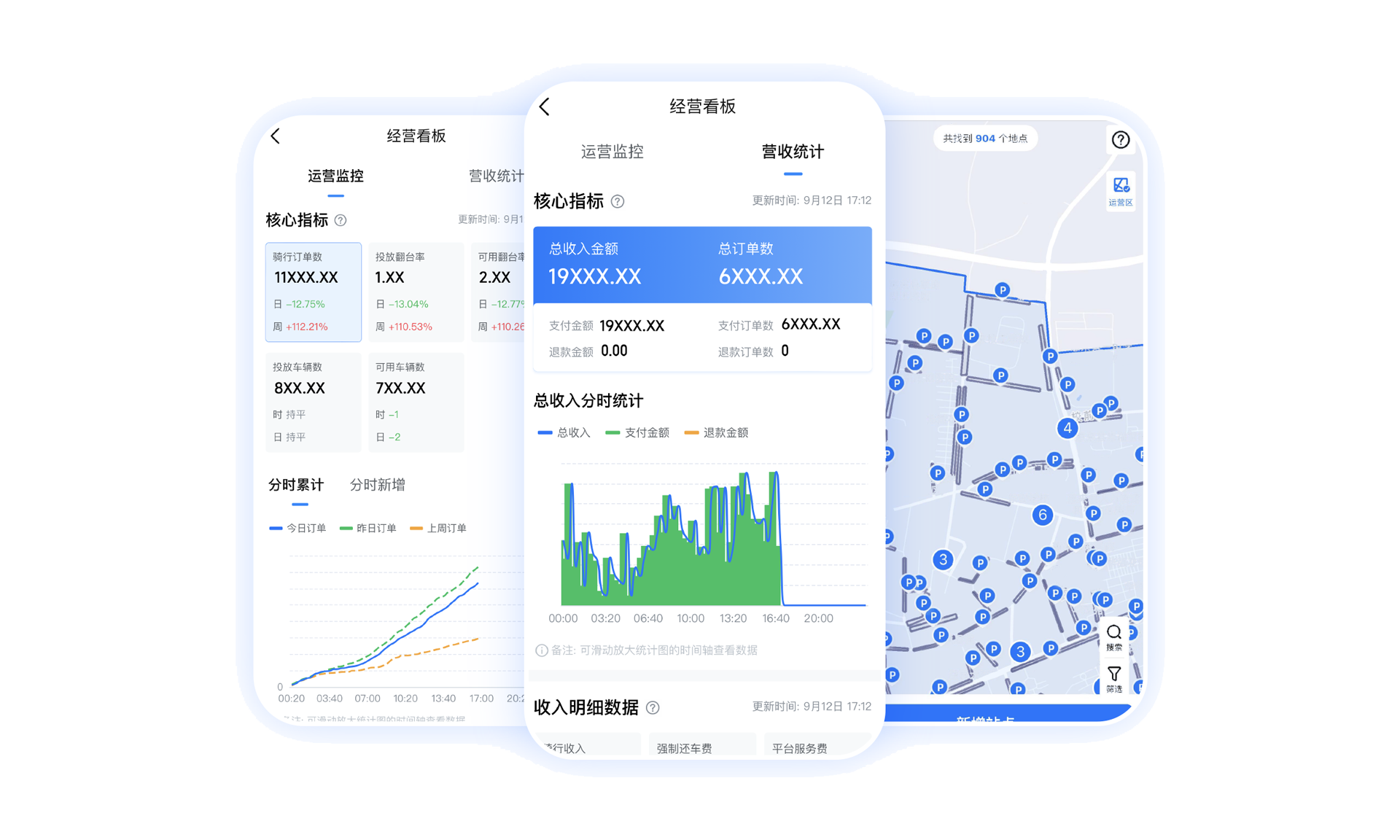This screenshot has width=1400, height=840.
Task: Toggle the 昨日订单 legend series
Action: pos(368,528)
